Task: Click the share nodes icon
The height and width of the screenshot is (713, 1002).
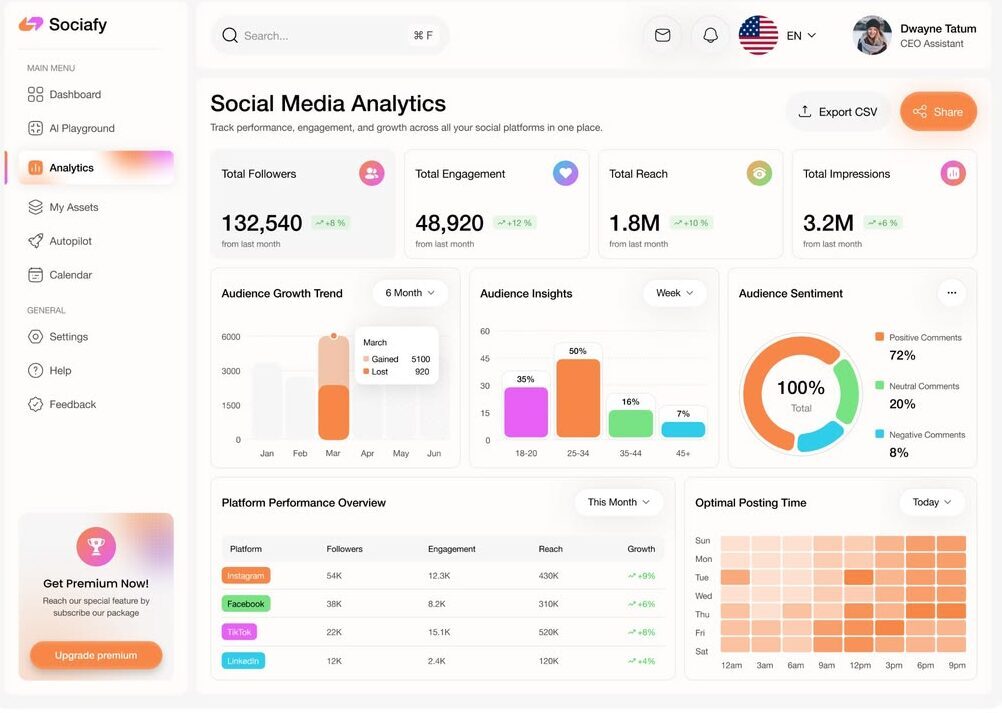Action: pos(920,112)
